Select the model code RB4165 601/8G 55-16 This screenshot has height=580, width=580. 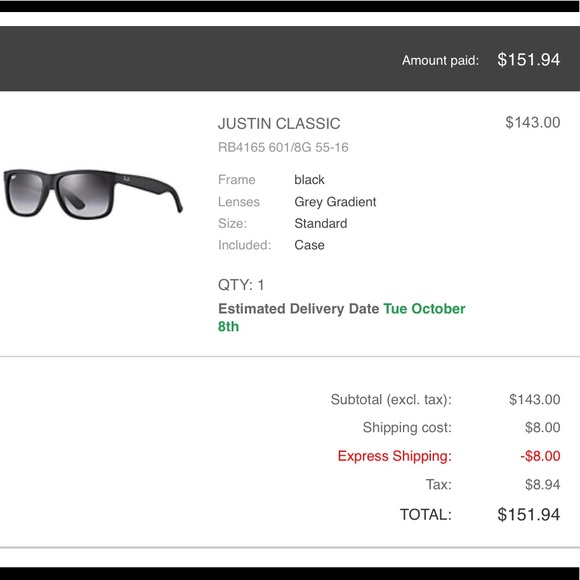283,147
